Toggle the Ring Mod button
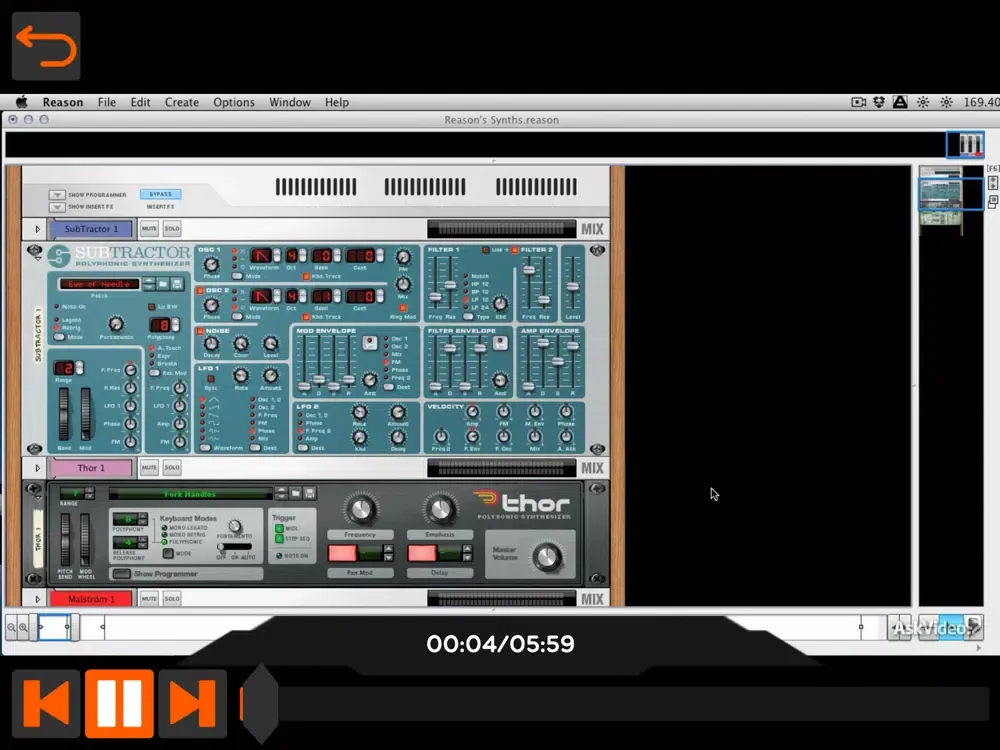1000x750 pixels. (402, 309)
